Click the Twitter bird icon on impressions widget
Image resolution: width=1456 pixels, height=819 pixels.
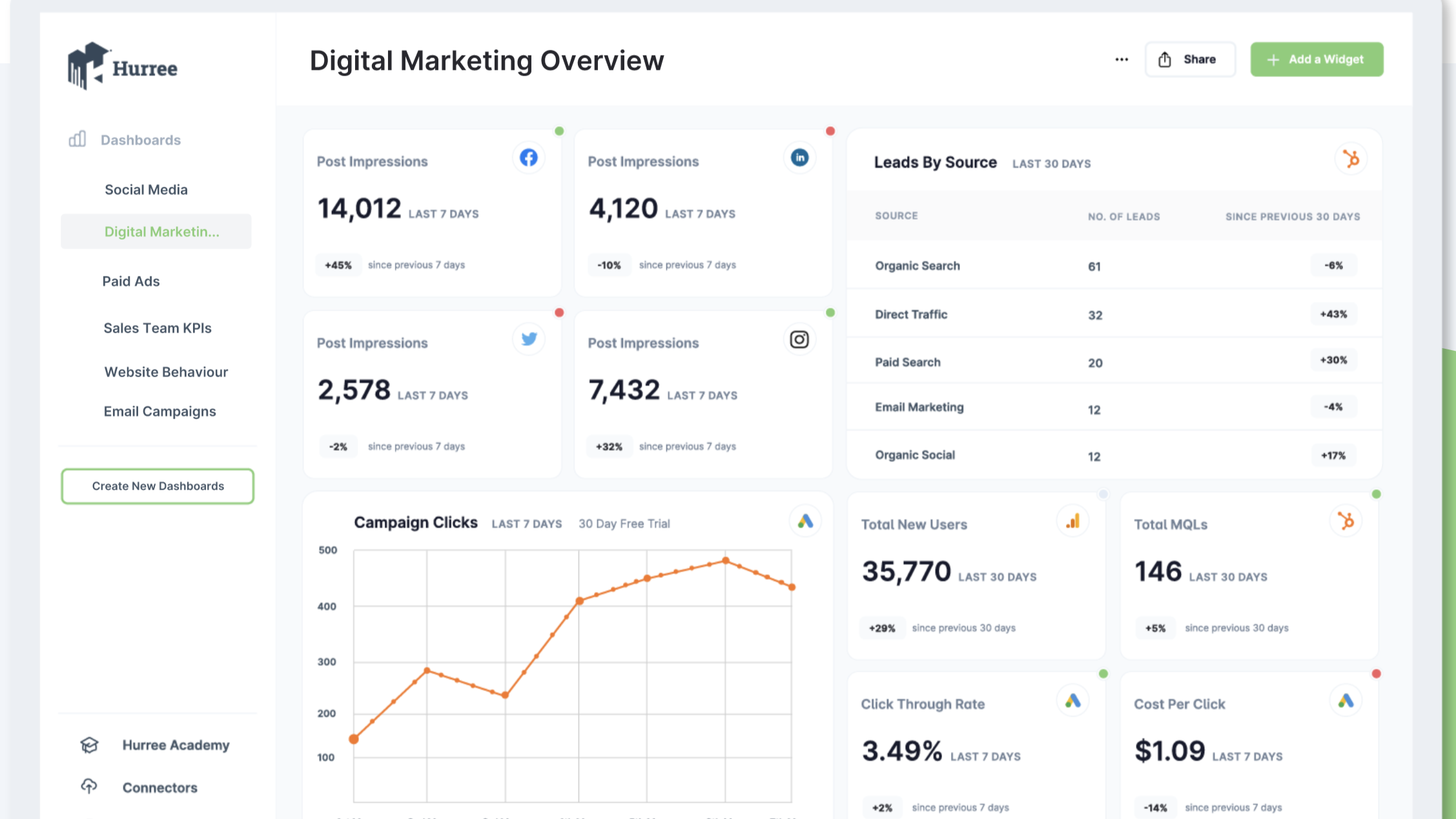pos(528,339)
